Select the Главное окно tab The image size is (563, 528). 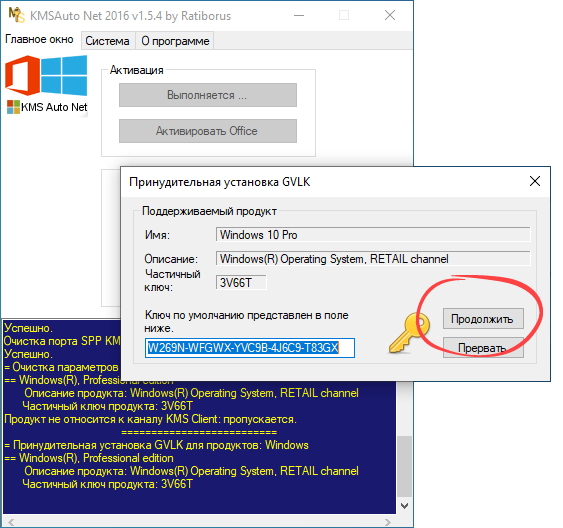click(39, 39)
